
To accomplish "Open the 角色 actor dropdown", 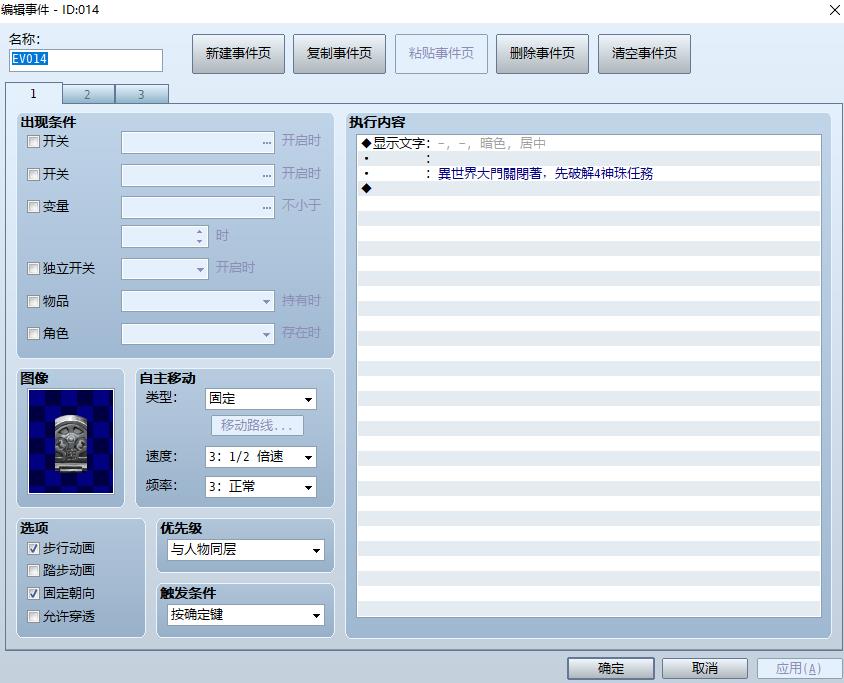I will (198, 334).
